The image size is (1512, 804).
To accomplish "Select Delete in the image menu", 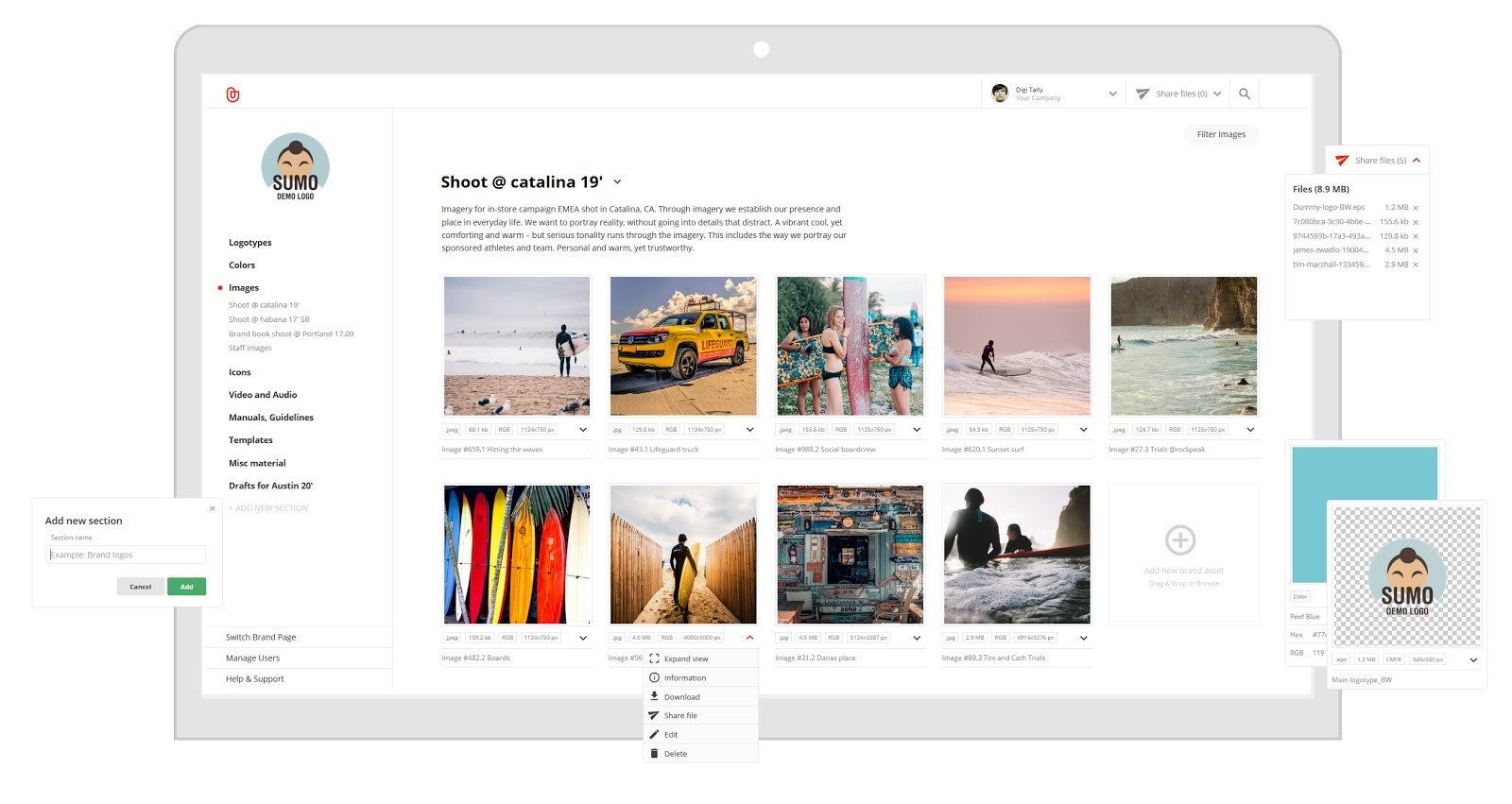I will pos(675,754).
